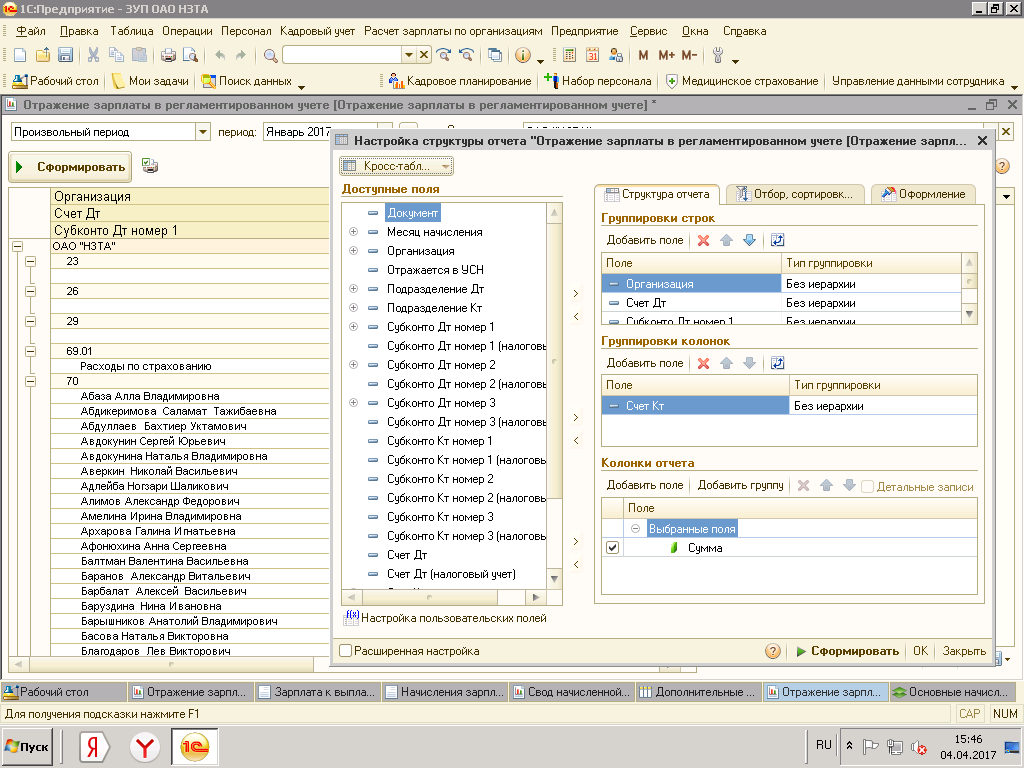Open the Calculator icon in toolbar

point(569,56)
